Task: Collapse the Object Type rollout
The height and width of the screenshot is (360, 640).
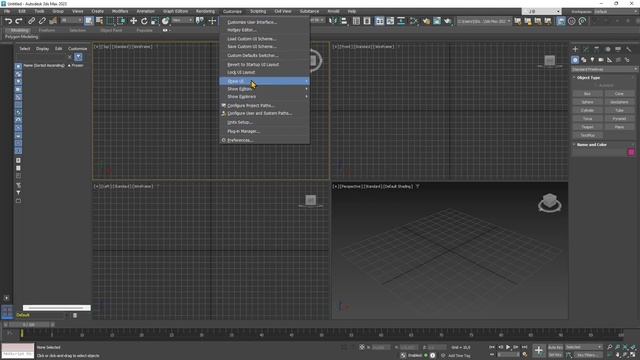Action: (588, 78)
